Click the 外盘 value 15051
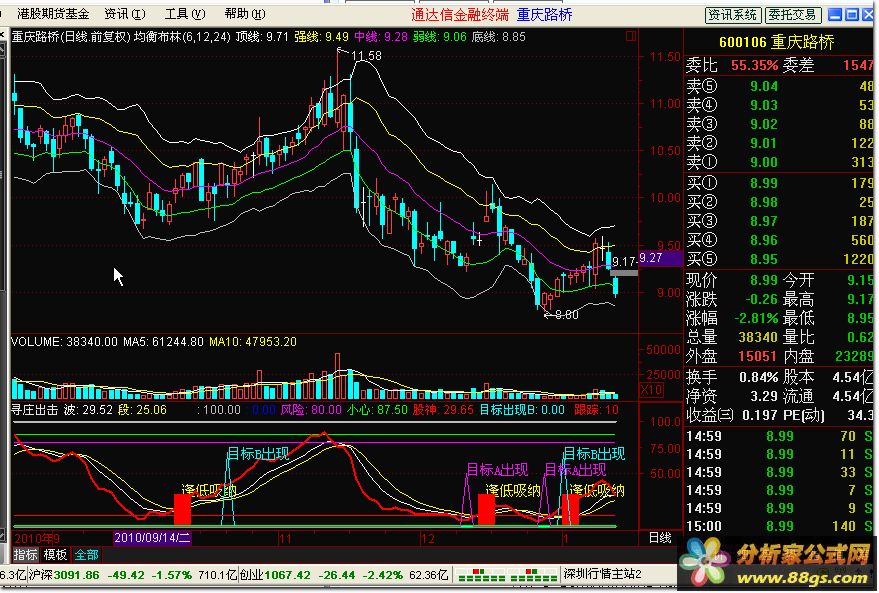The image size is (879, 593). click(758, 356)
